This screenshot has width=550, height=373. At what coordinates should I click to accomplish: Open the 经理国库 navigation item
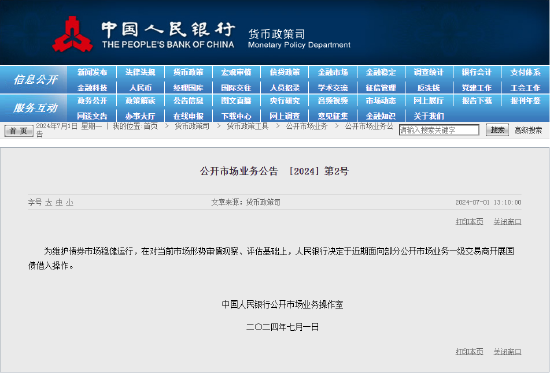[x=188, y=87]
